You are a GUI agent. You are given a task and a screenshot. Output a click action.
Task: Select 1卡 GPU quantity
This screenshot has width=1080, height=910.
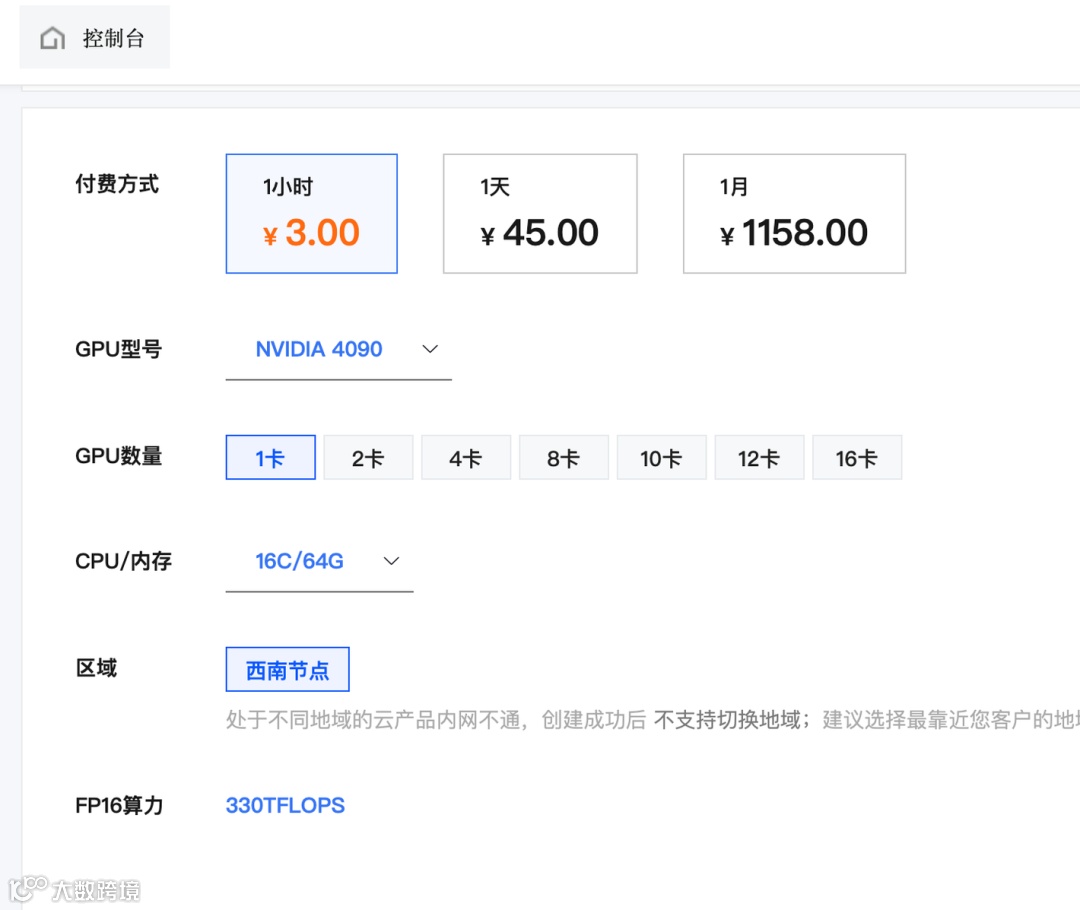270,458
